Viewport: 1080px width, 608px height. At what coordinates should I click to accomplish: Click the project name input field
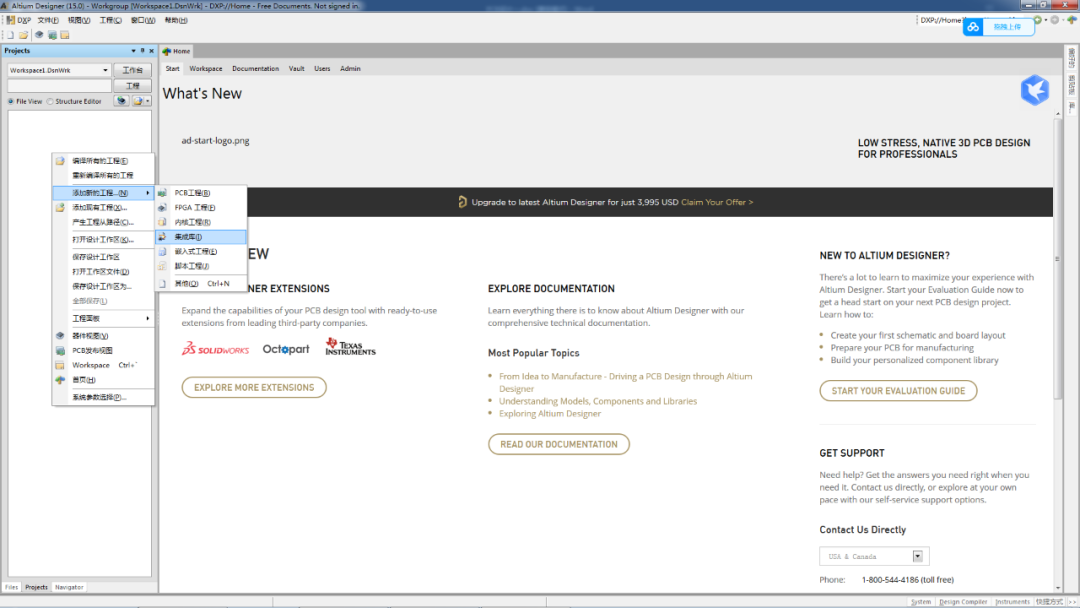click(x=59, y=85)
